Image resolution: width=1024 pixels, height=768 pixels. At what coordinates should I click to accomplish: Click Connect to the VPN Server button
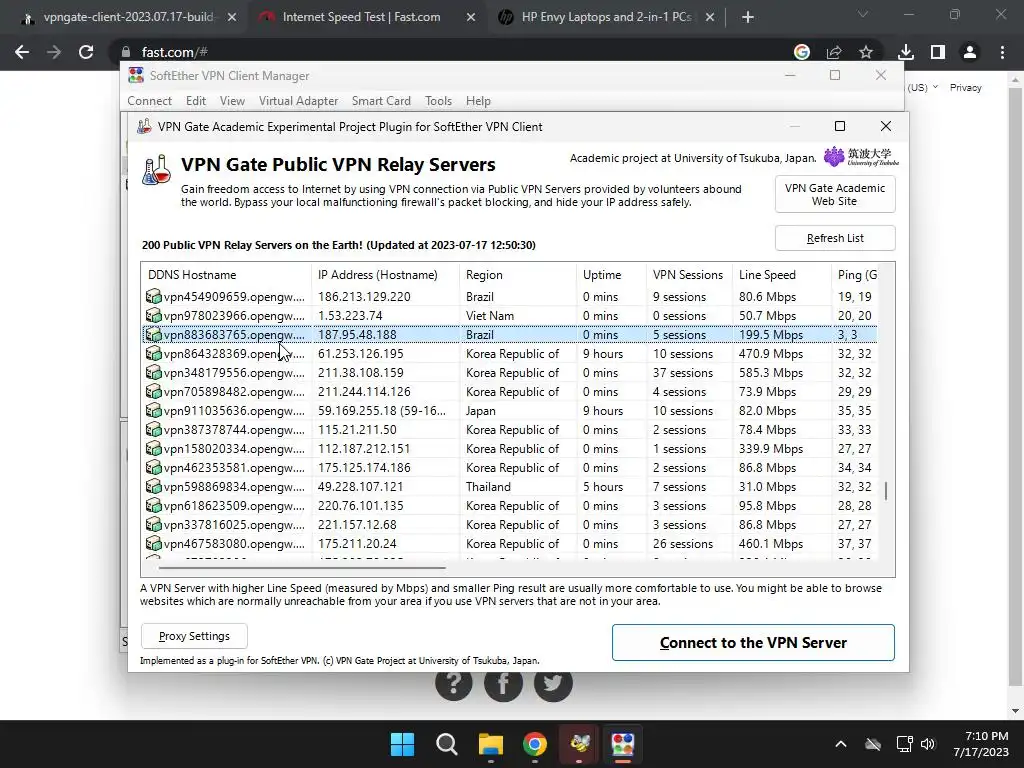[x=753, y=643]
